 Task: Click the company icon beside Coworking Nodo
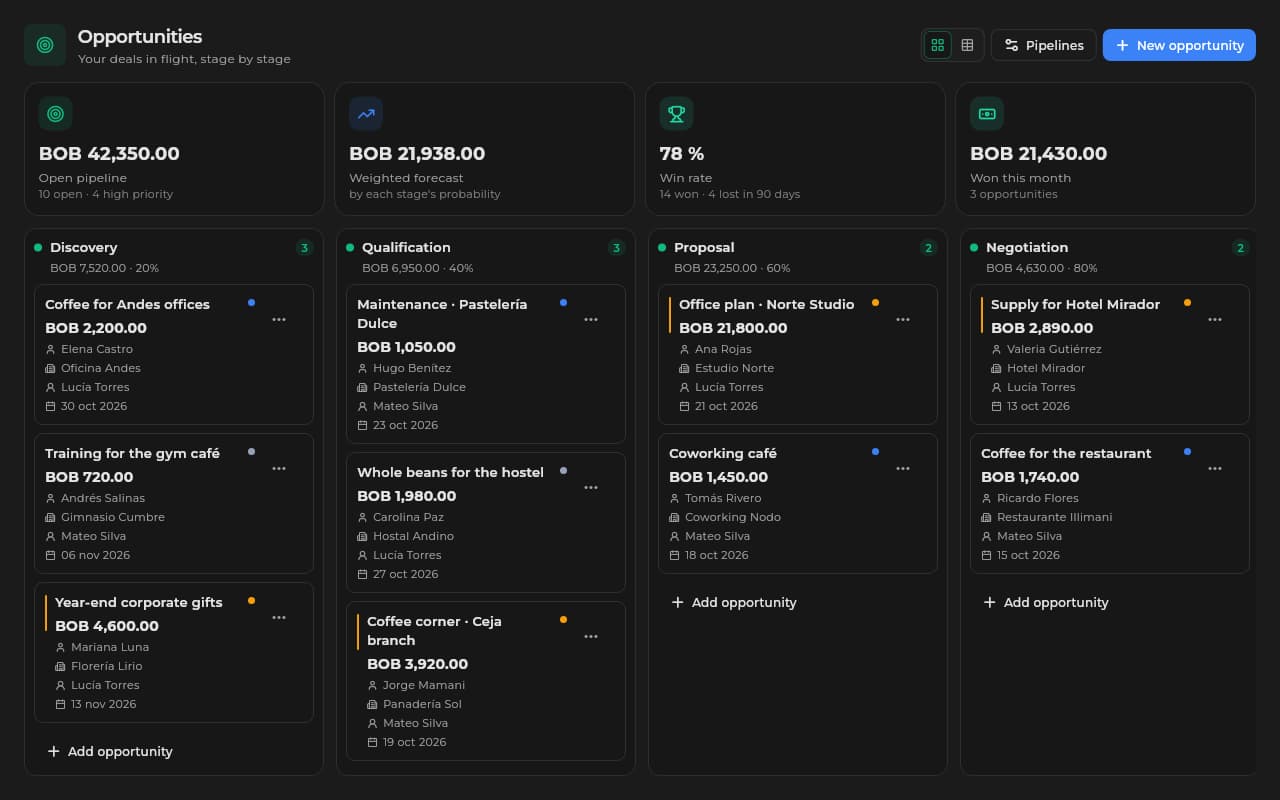[x=674, y=517]
